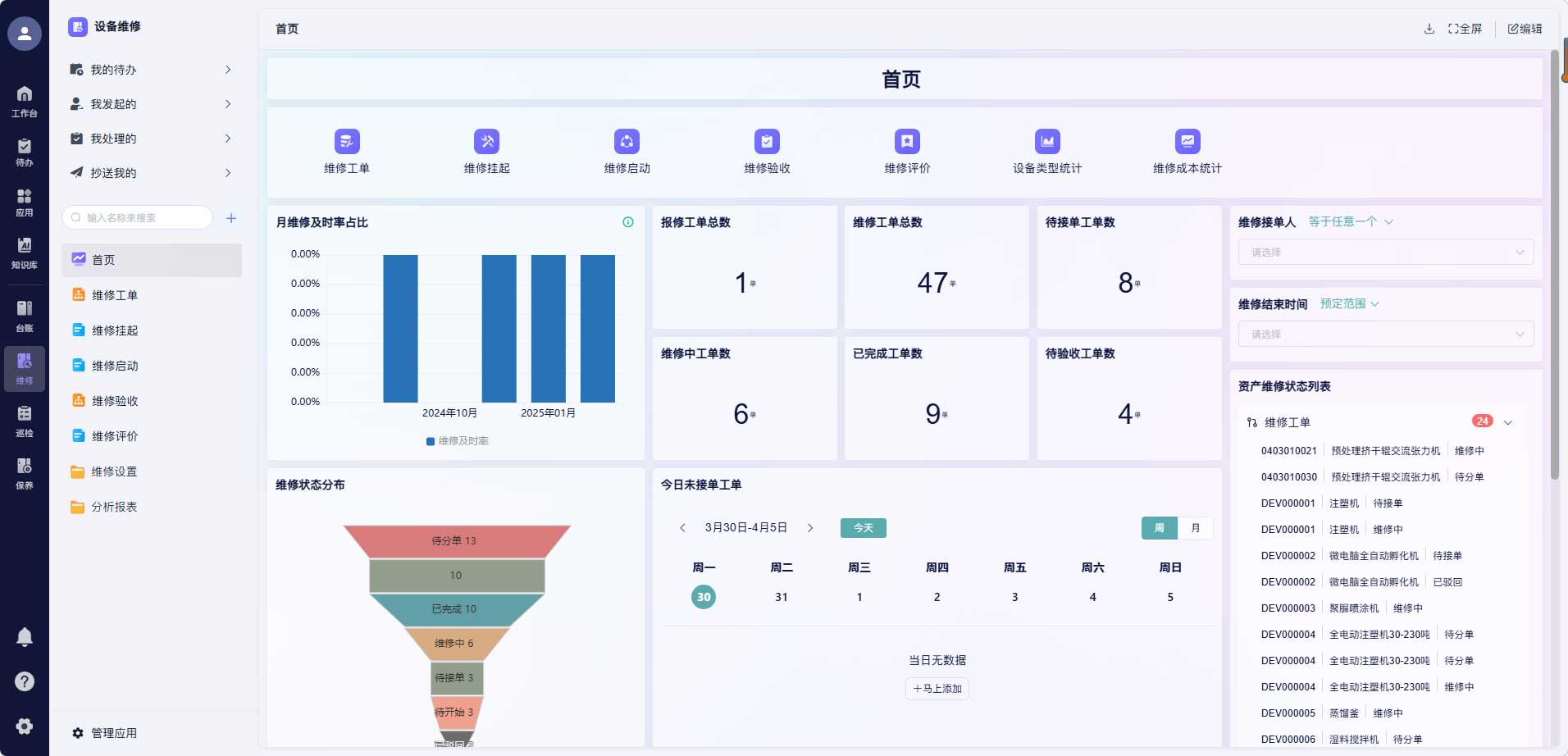1568x756 pixels.
Task: Expand the 维修结束时间 预定范围 selector
Action: point(1347,303)
